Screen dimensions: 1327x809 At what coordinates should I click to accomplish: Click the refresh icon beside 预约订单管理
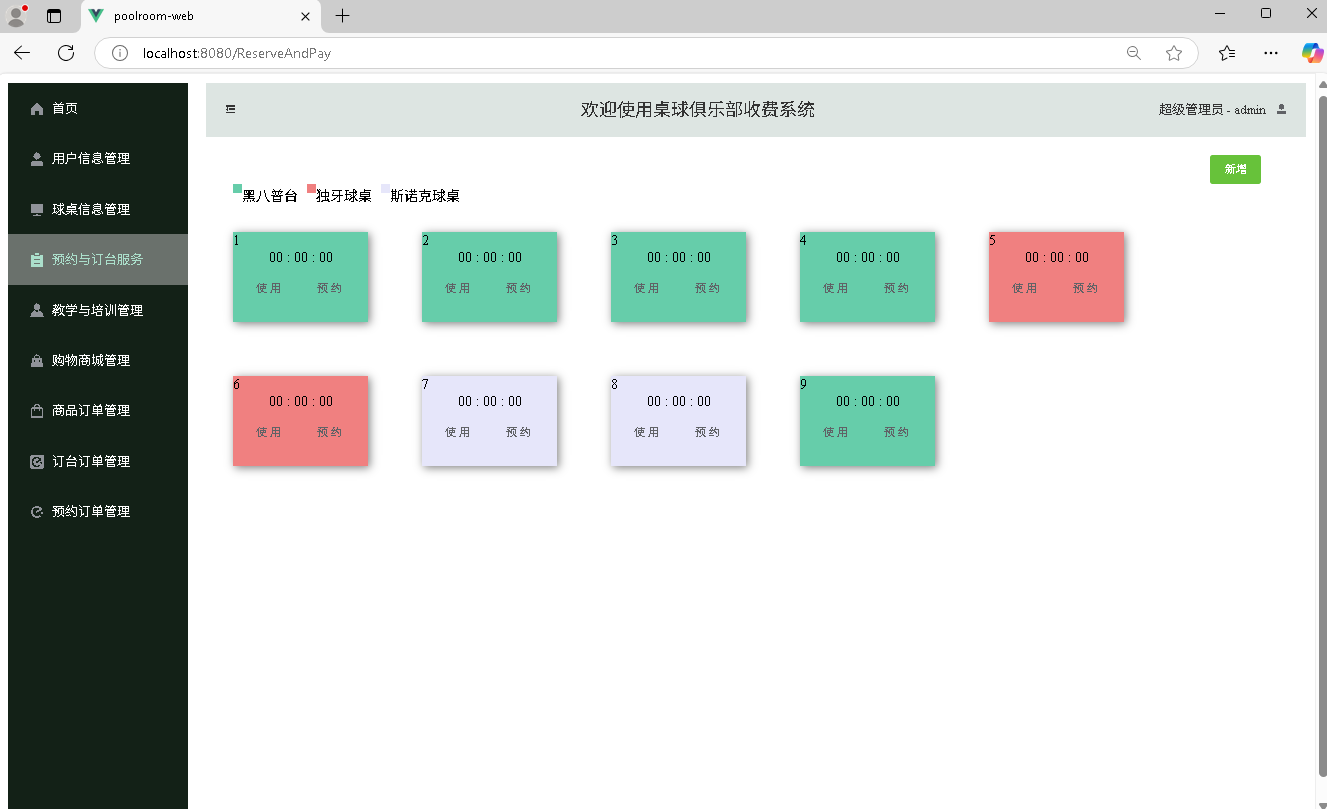click(37, 512)
